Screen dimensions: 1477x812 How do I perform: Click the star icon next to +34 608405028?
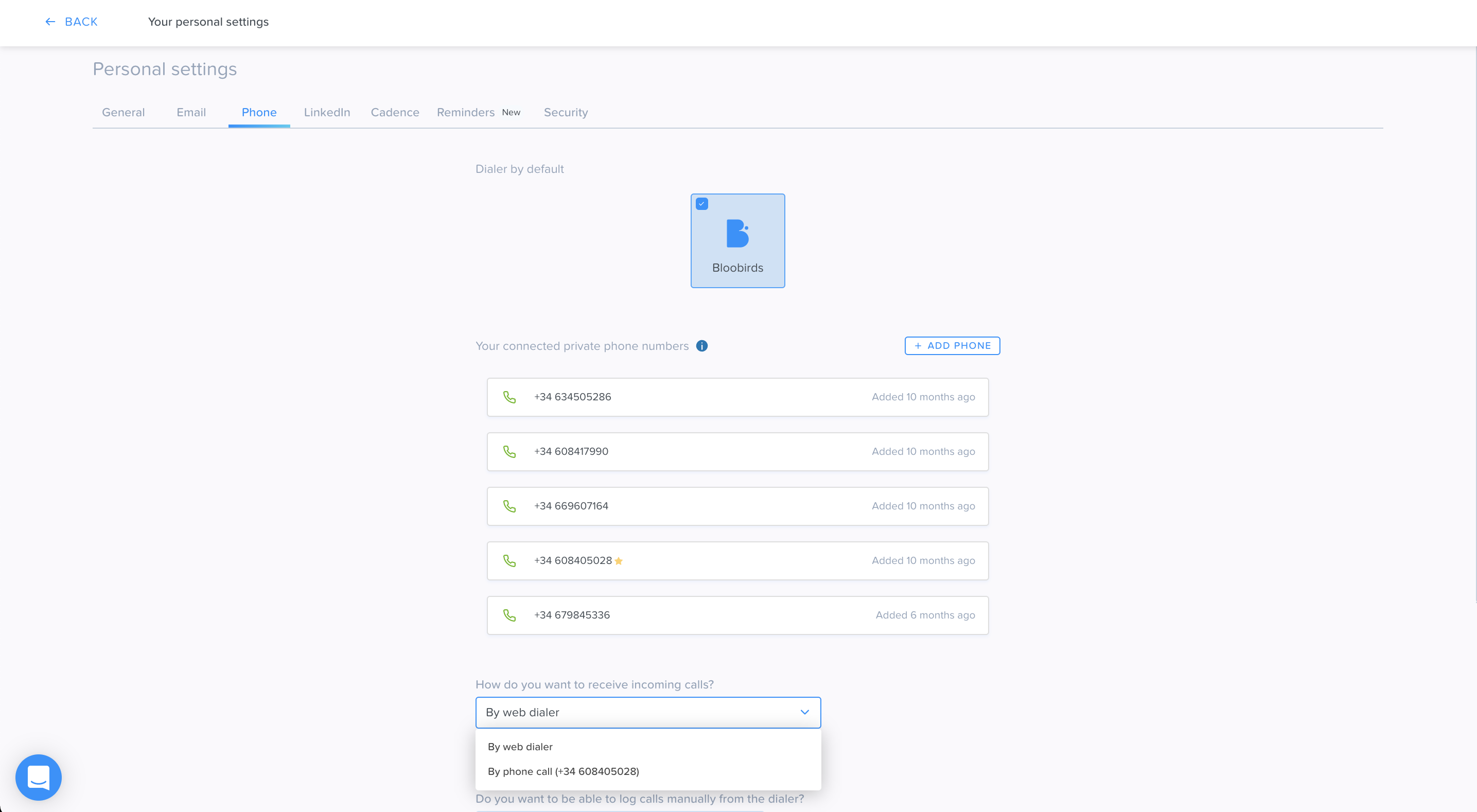[x=619, y=561]
